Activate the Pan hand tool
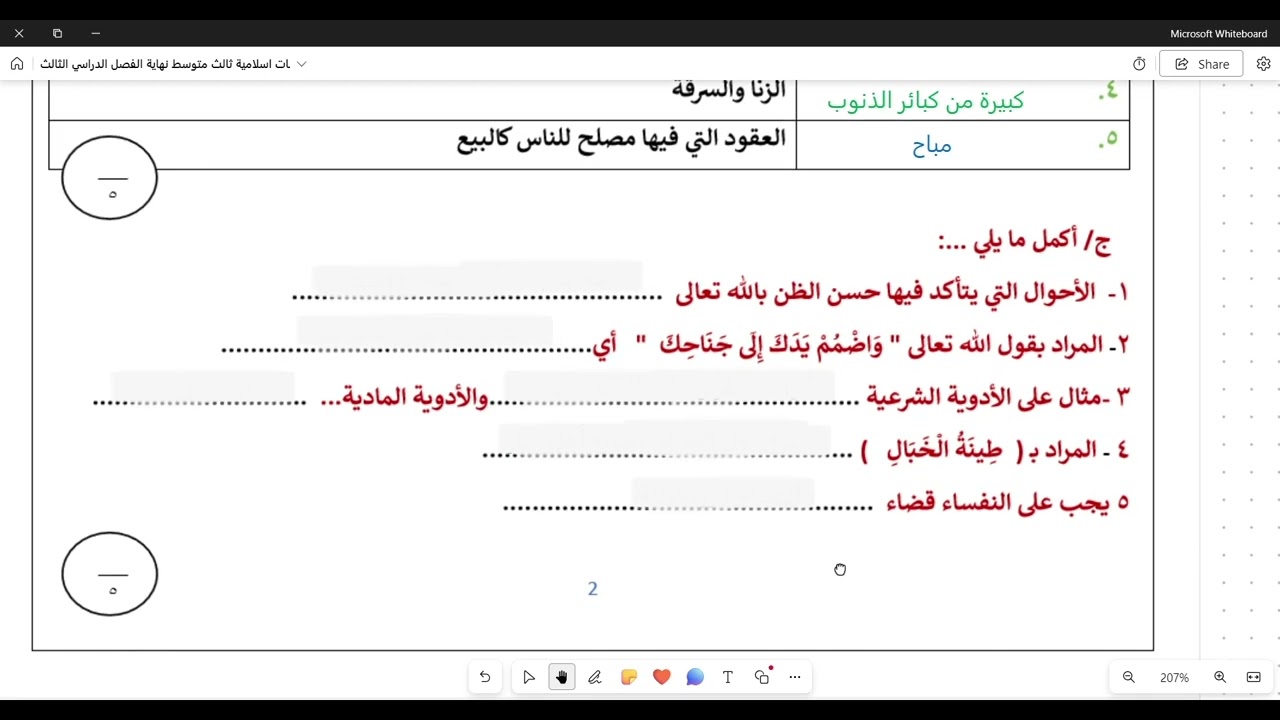 click(562, 677)
